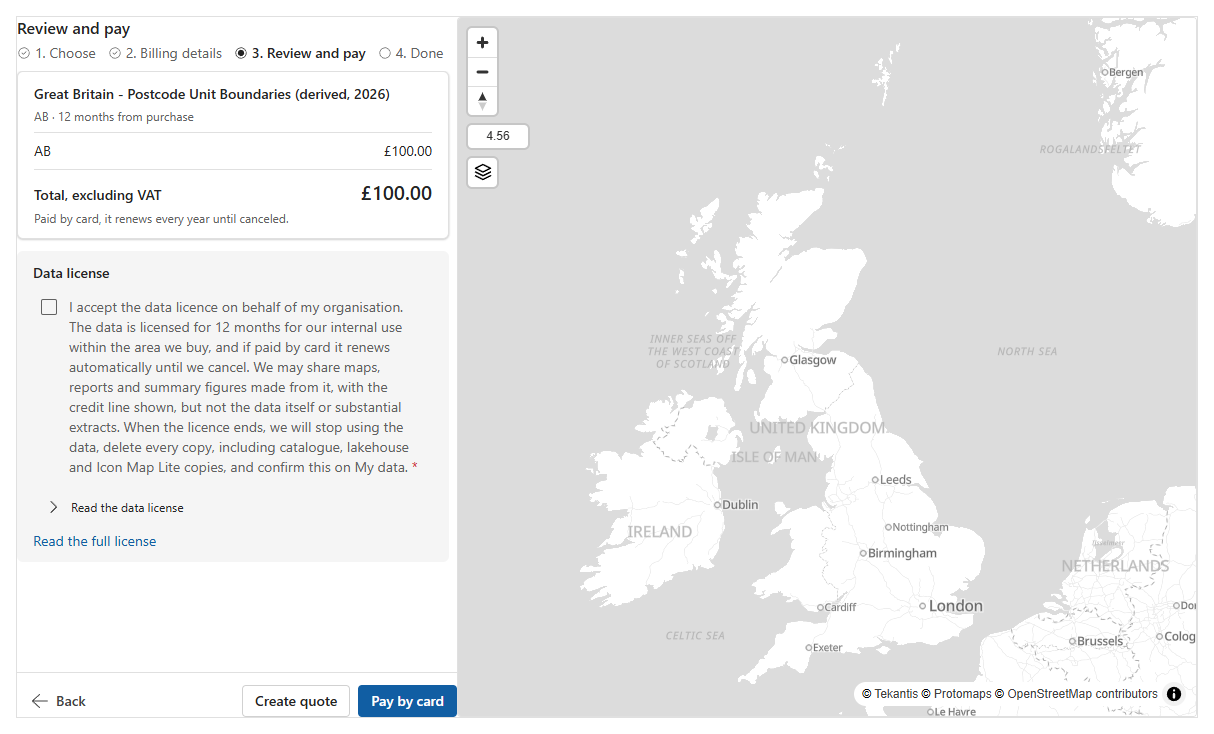Image resolution: width=1214 pixels, height=734 pixels.
Task: Click the zoom level field showing 4.56
Action: pyautogui.click(x=498, y=136)
